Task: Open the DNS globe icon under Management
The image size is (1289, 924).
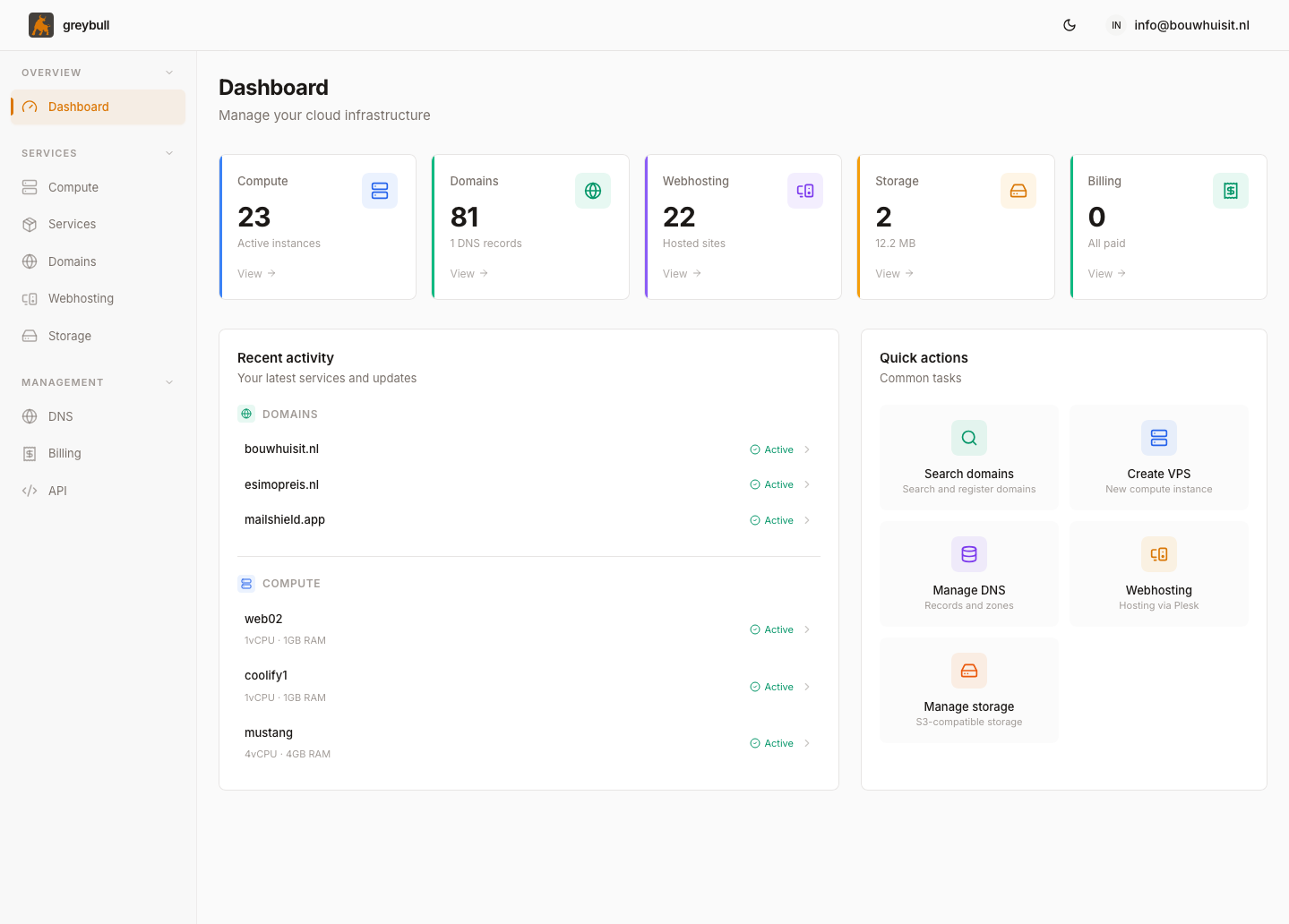Action: [30, 416]
